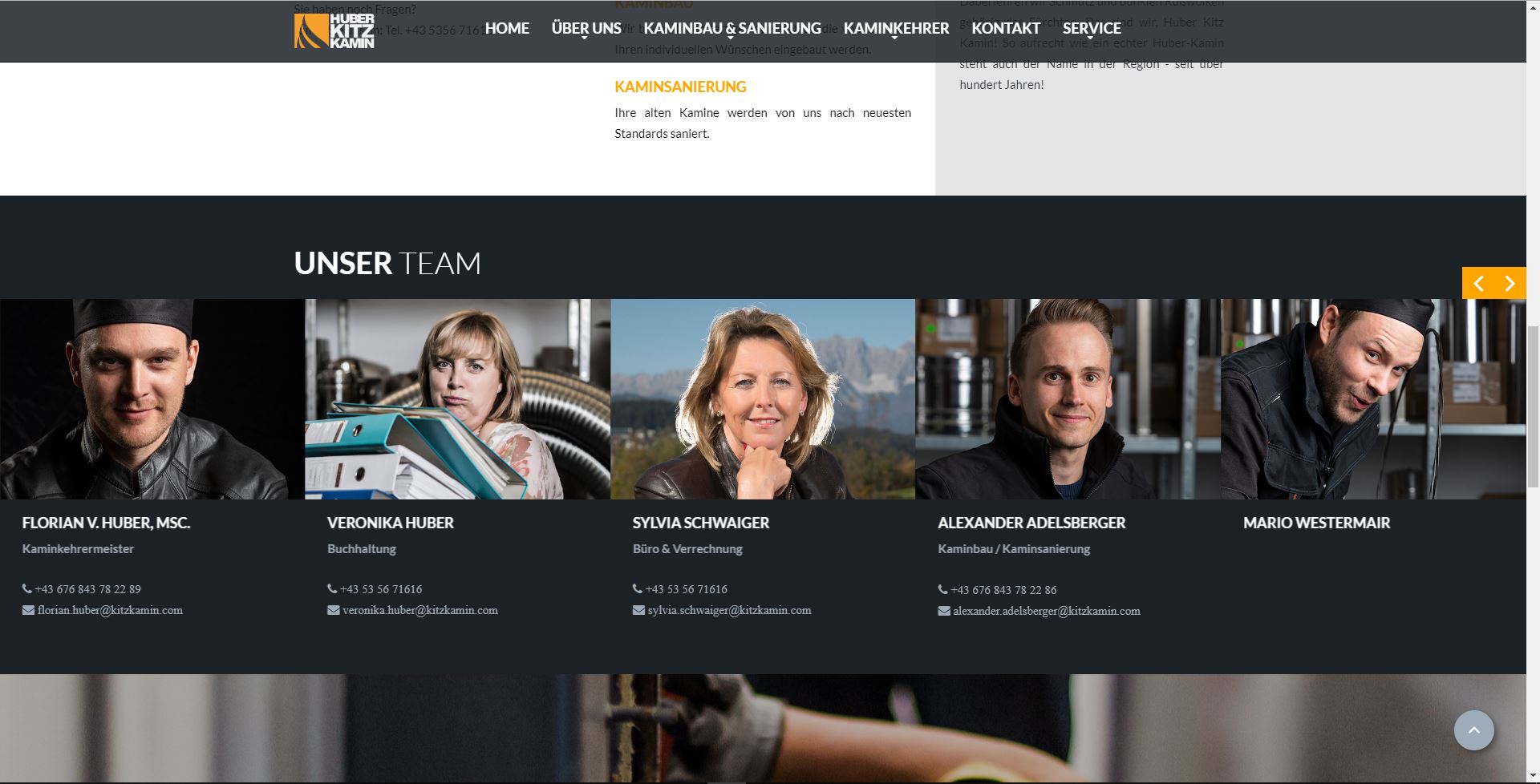The height and width of the screenshot is (784, 1540).
Task: Click Kaminkehrermeister job title
Action: click(78, 549)
